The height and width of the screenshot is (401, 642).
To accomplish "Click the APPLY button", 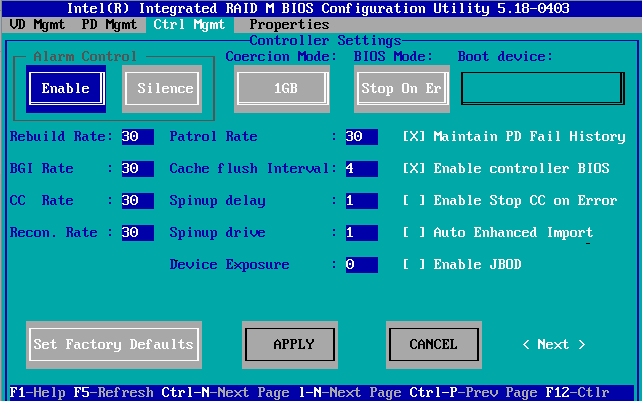I will point(290,344).
